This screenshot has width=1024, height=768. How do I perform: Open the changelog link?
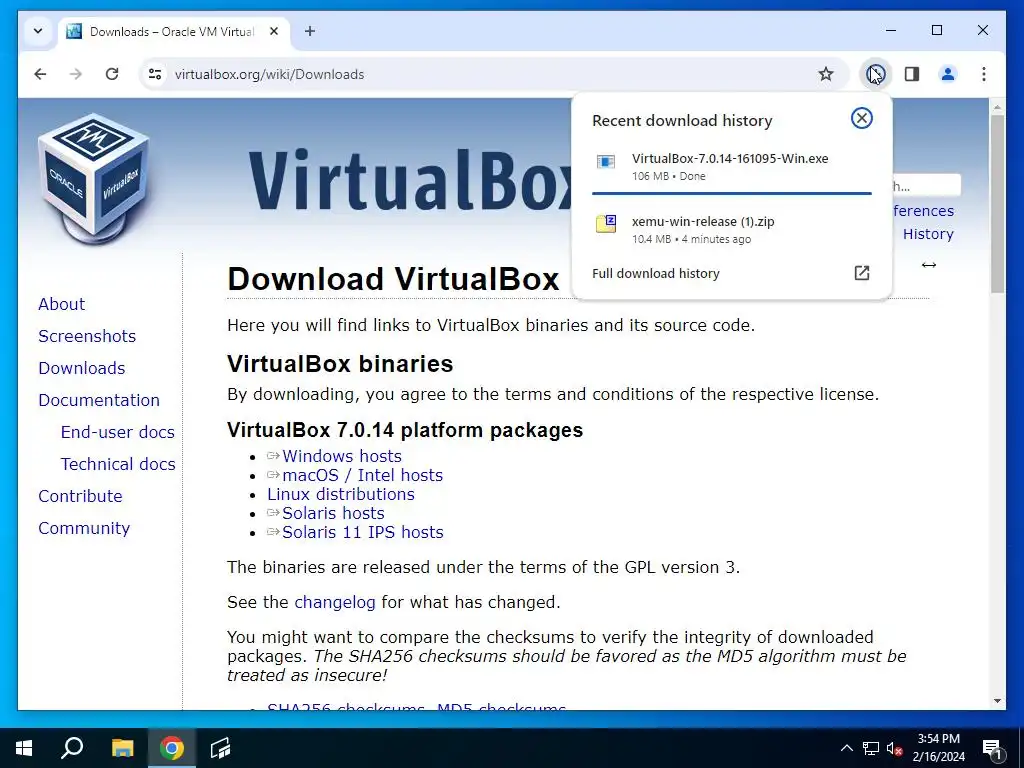pos(334,602)
